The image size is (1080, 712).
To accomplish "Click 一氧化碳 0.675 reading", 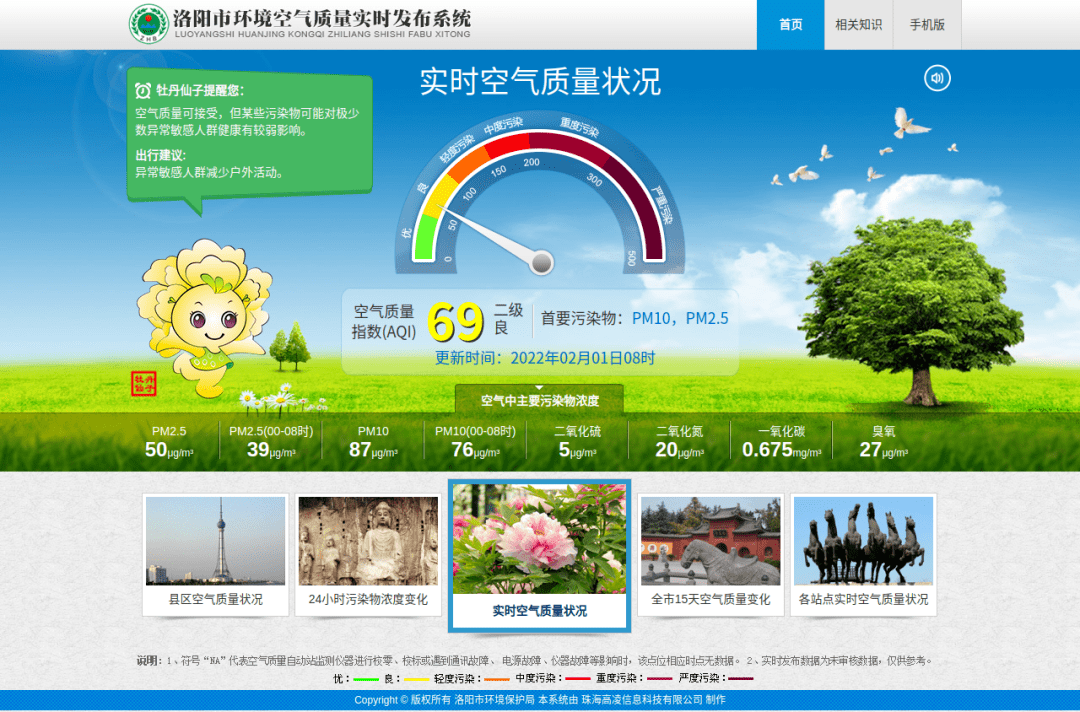I will (781, 450).
